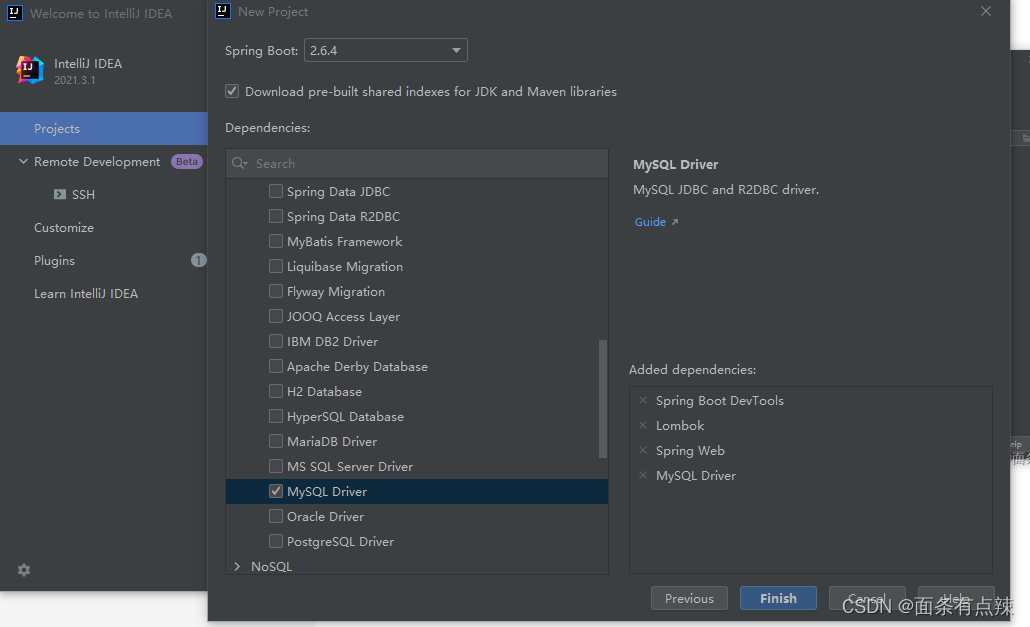The width and height of the screenshot is (1030, 627).
Task: Click the IntelliJ IDEA logo in Welcome window
Action: tap(30, 70)
